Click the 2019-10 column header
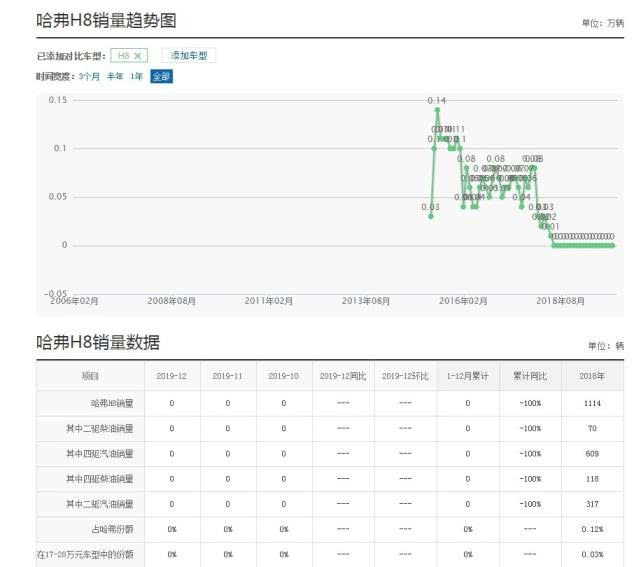Image resolution: width=641 pixels, height=567 pixels. pyautogui.click(x=284, y=376)
